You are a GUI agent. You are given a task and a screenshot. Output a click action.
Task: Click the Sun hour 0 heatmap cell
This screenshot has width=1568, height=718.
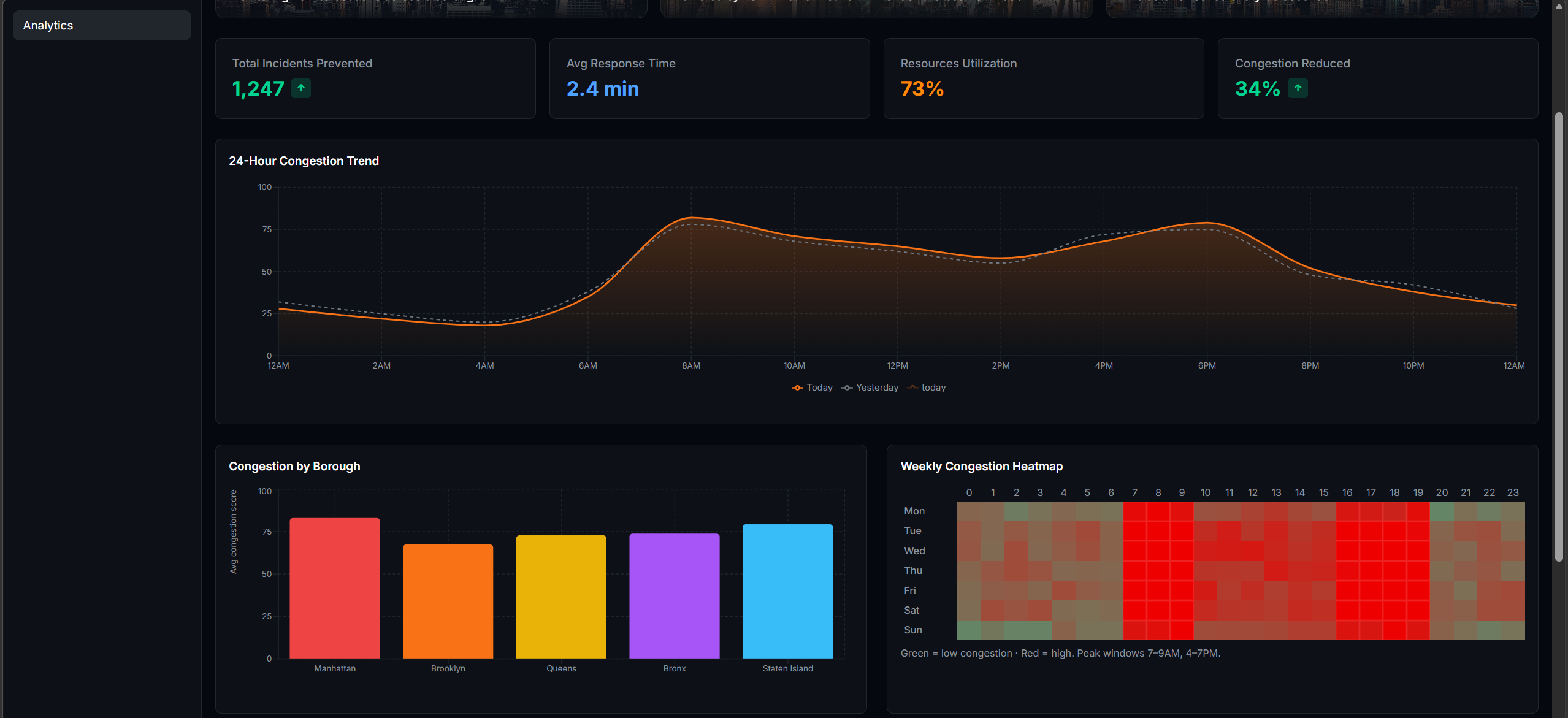(969, 630)
